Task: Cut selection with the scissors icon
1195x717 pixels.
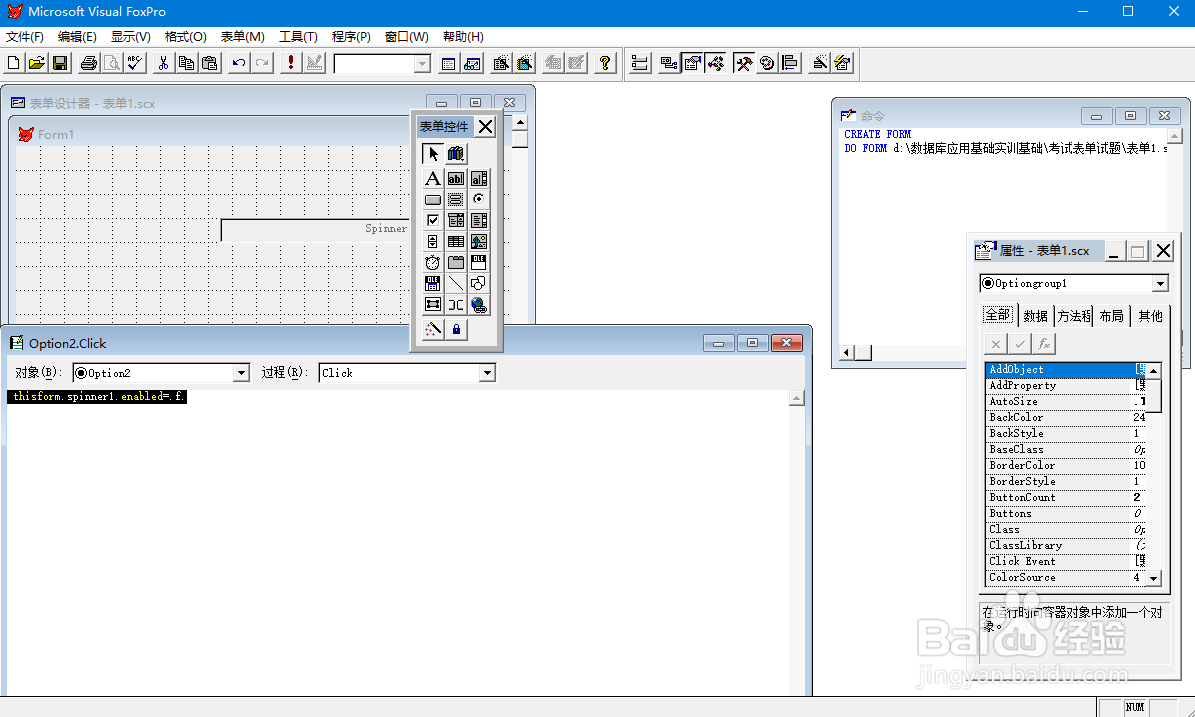Action: (162, 63)
